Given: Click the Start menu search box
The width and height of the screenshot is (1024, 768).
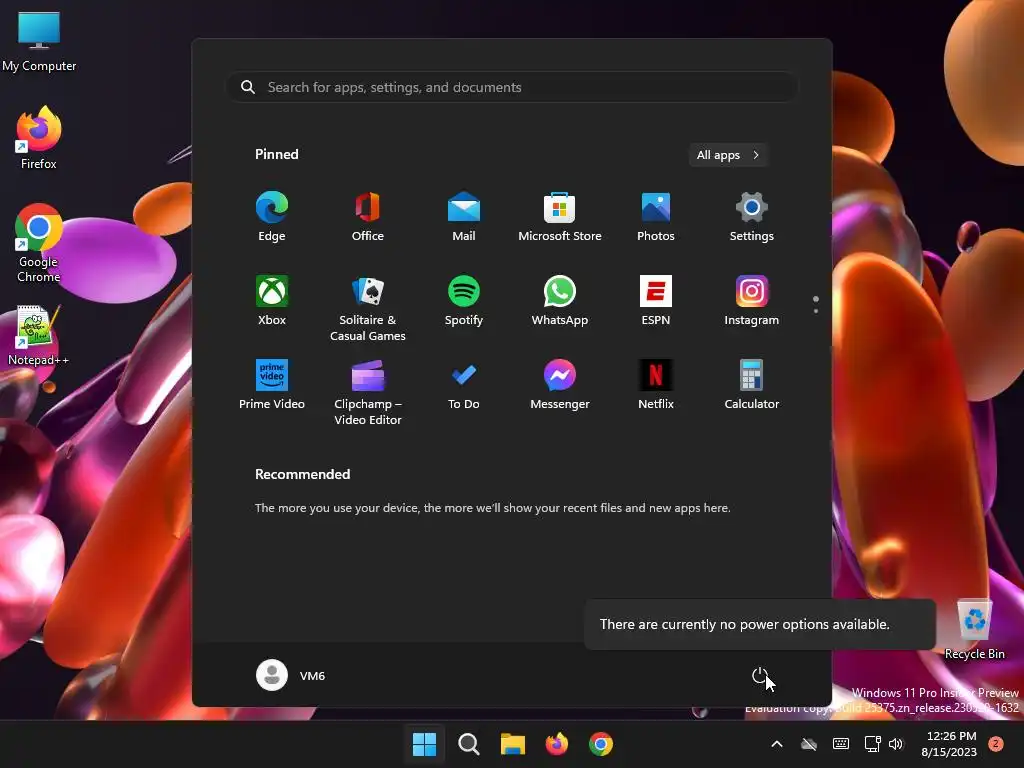Looking at the screenshot, I should (x=512, y=87).
